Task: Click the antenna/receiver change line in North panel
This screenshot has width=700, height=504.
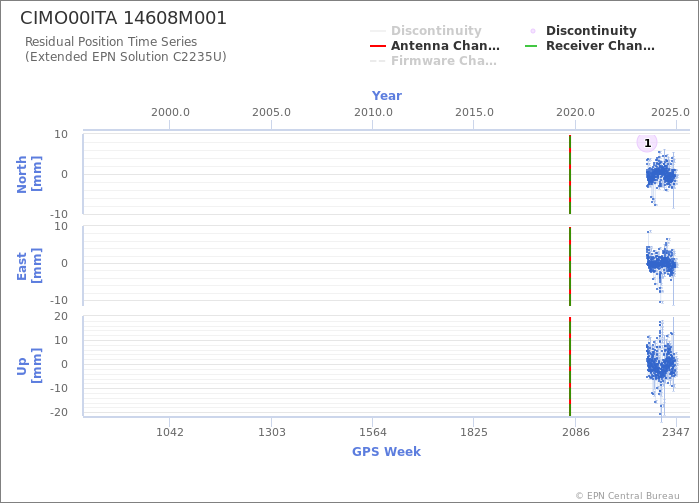Action: (x=570, y=175)
